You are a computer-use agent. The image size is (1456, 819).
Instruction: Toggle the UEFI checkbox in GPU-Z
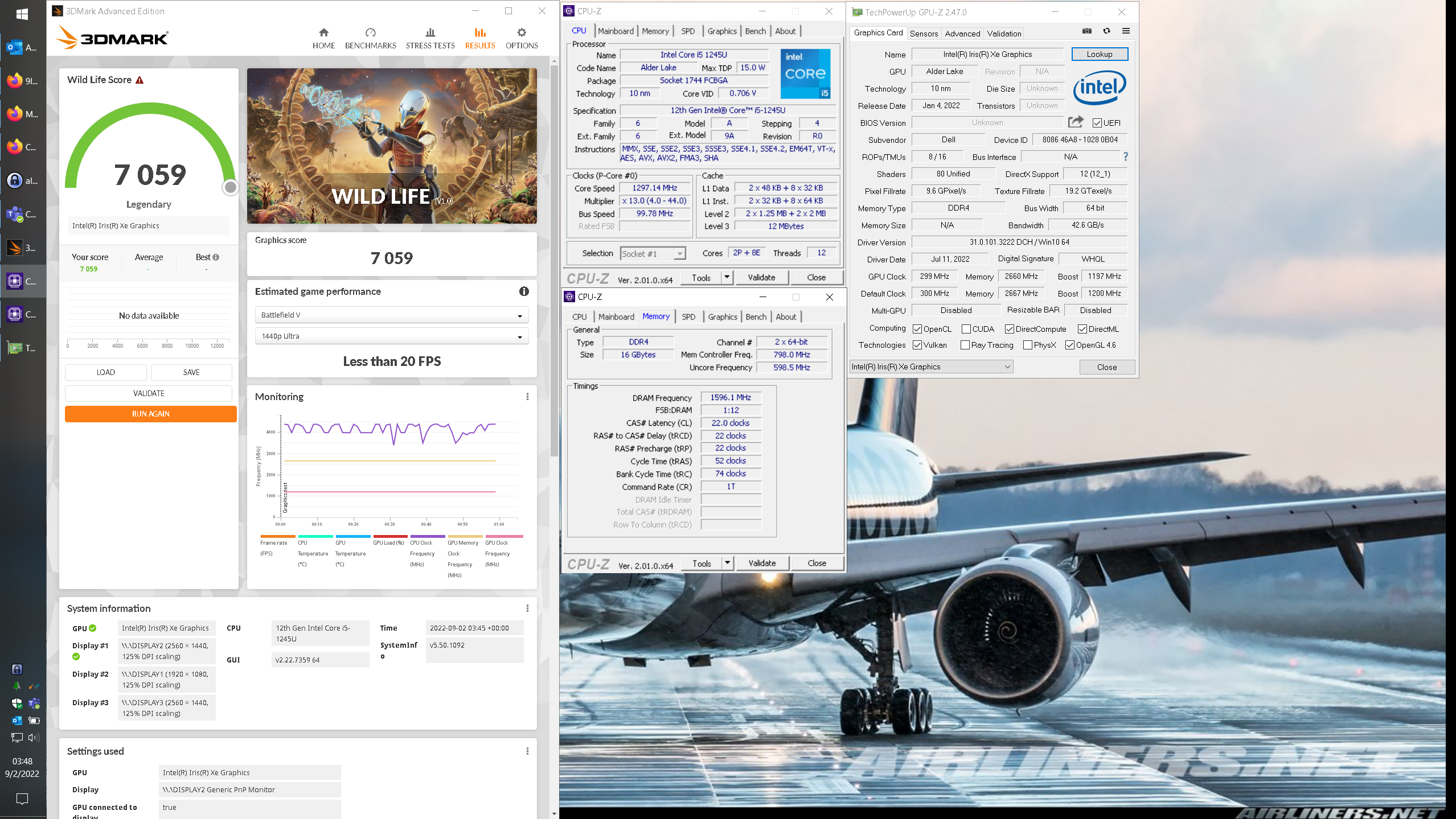click(x=1097, y=123)
